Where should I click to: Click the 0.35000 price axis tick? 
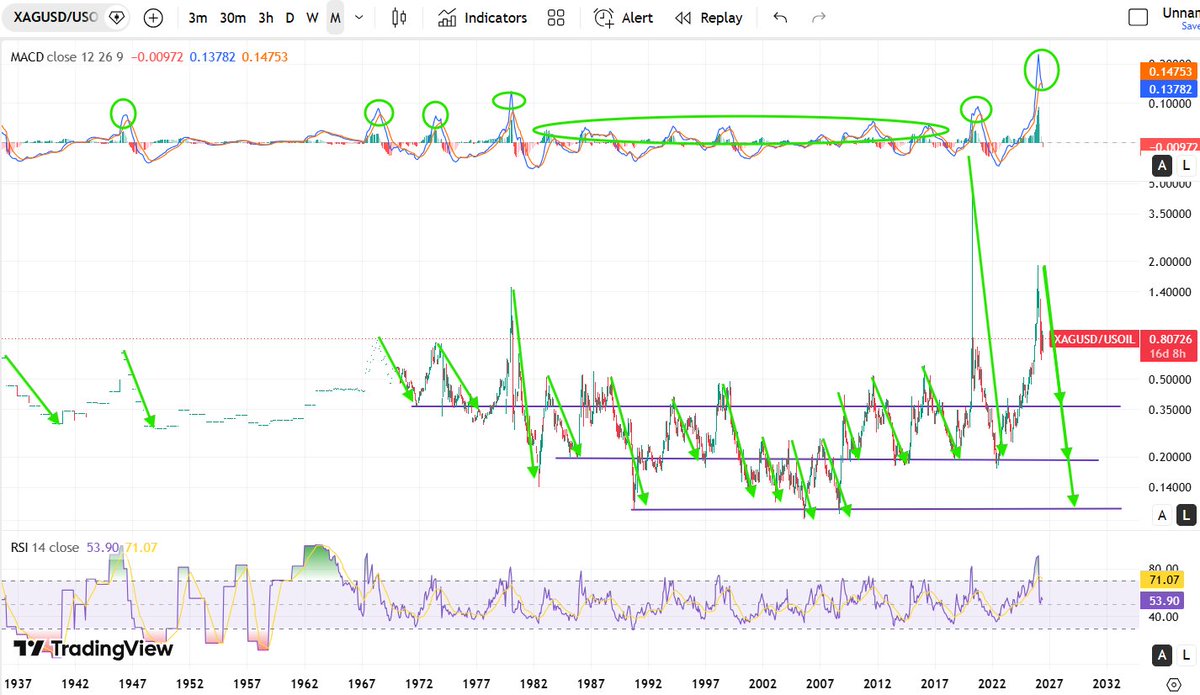coord(1168,410)
